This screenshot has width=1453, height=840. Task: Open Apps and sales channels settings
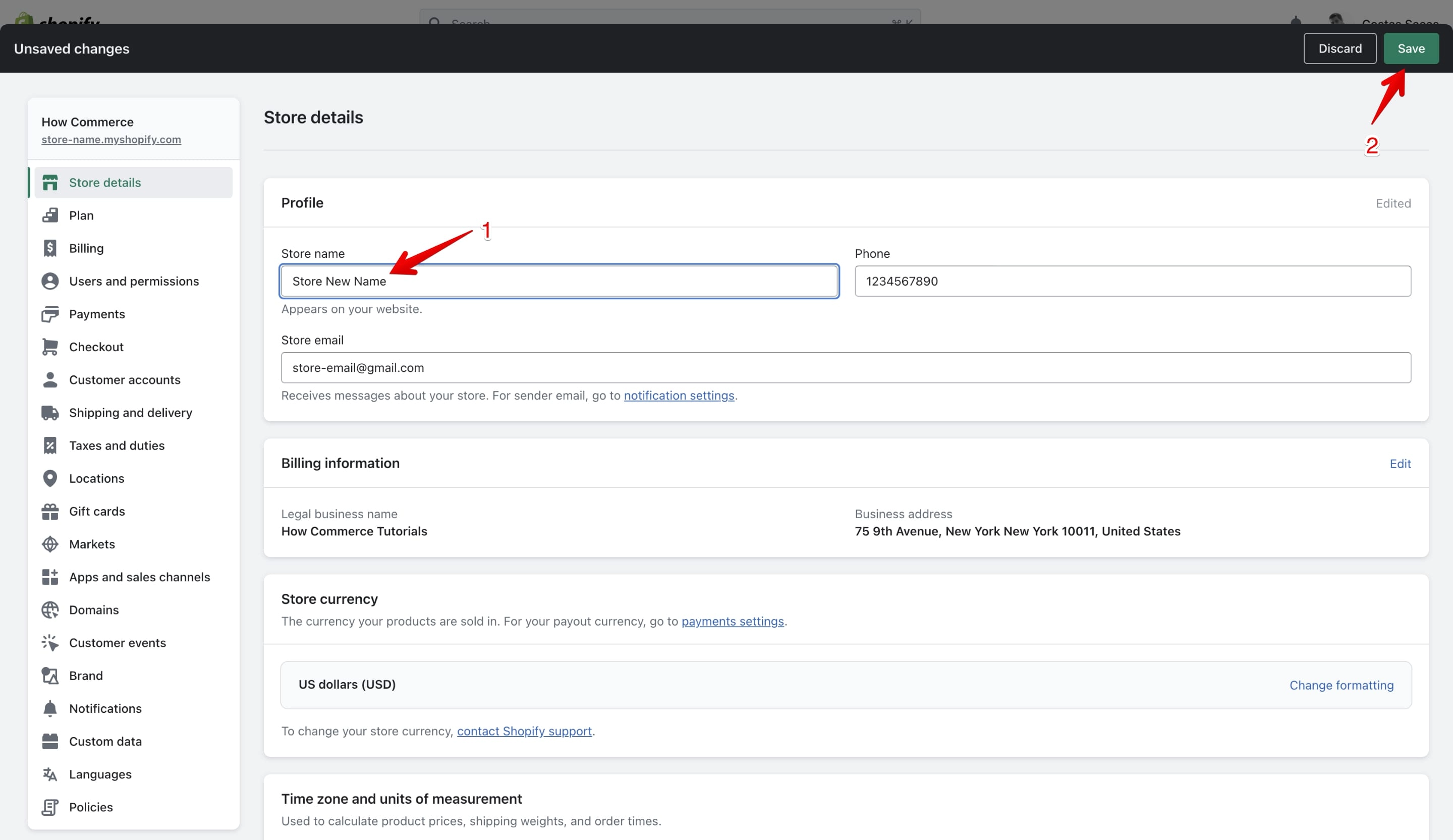pyautogui.click(x=133, y=577)
